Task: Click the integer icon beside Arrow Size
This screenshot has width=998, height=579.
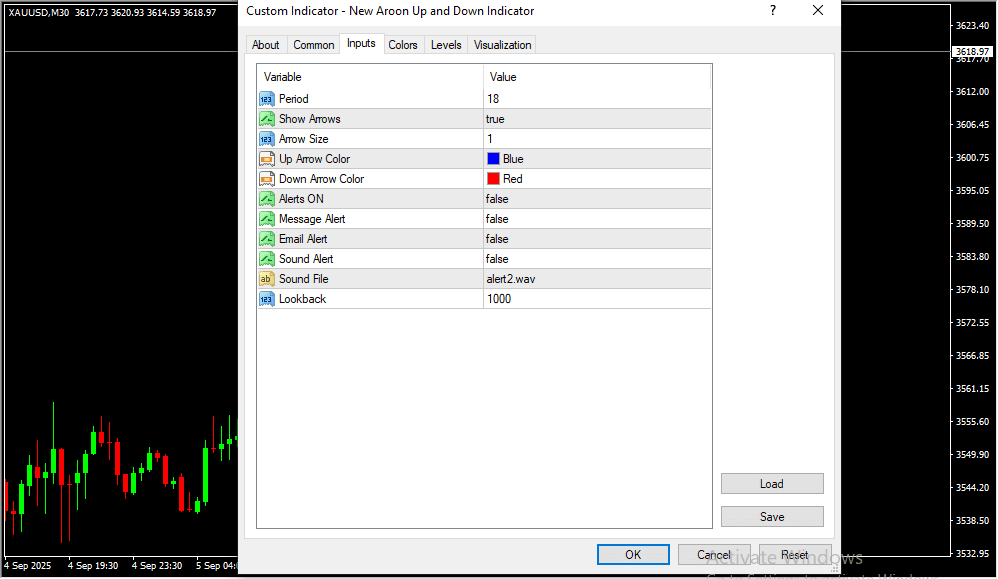Action: tap(266, 139)
